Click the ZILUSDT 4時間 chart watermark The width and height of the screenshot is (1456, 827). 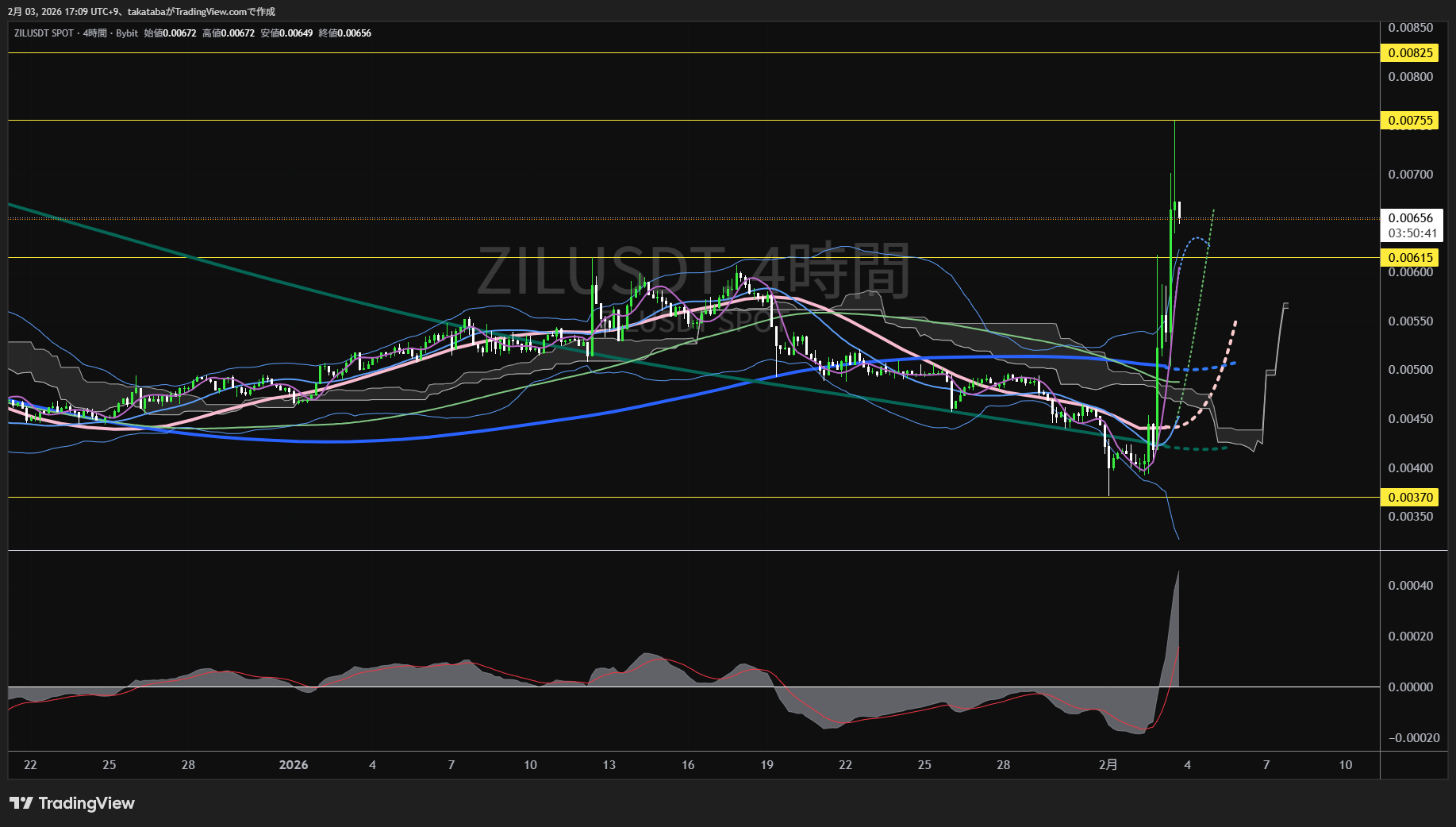(692, 271)
